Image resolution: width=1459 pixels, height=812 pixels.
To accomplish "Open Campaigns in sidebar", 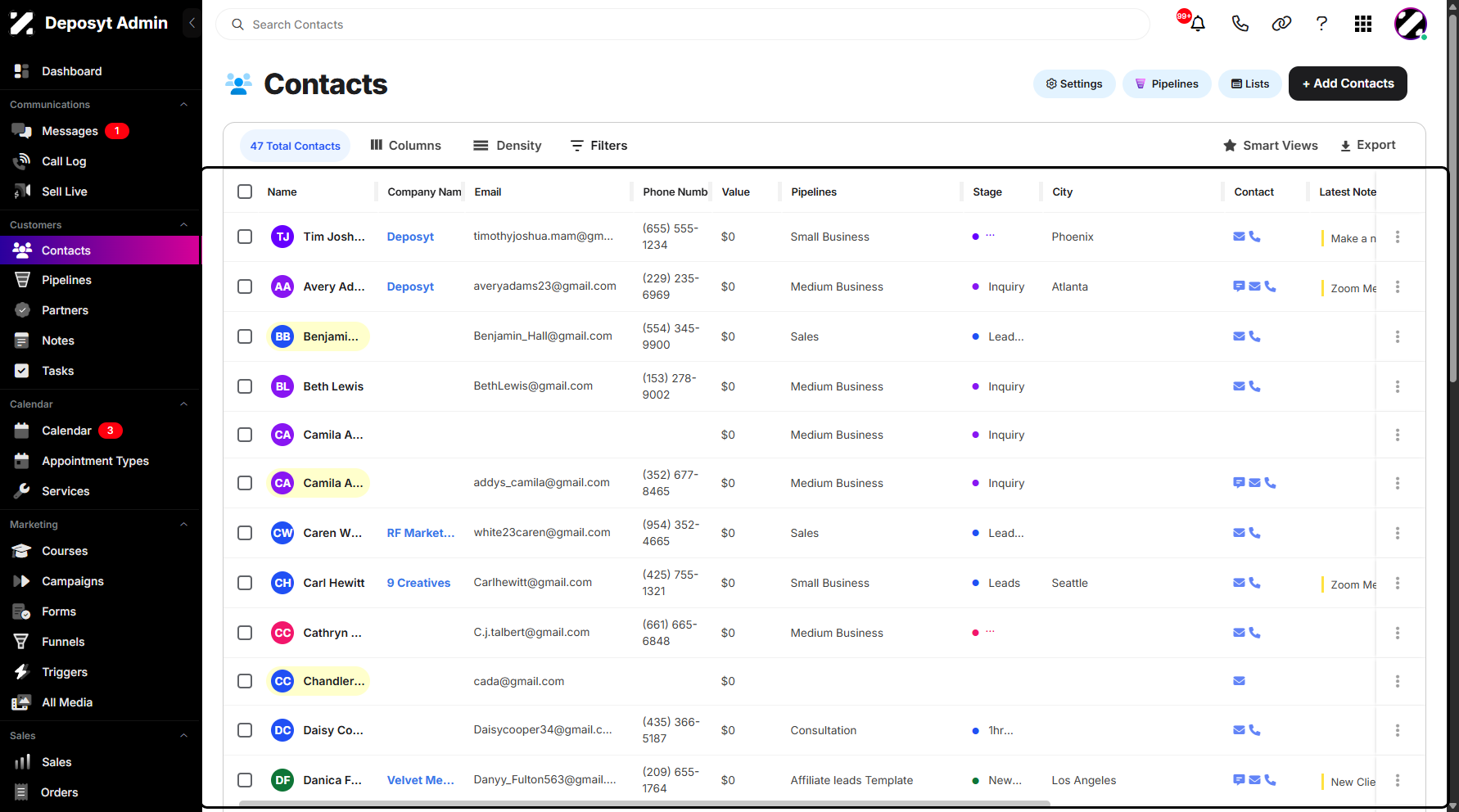I will pos(101,581).
